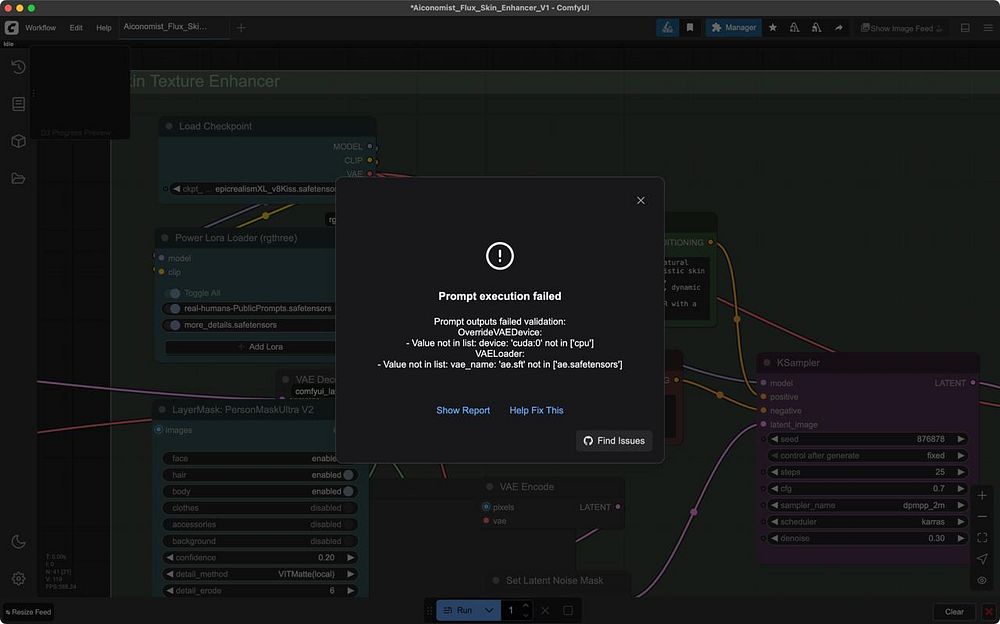Viewport: 1000px width, 624px height.
Task: Toggle the more_details lora
Action: (174, 325)
